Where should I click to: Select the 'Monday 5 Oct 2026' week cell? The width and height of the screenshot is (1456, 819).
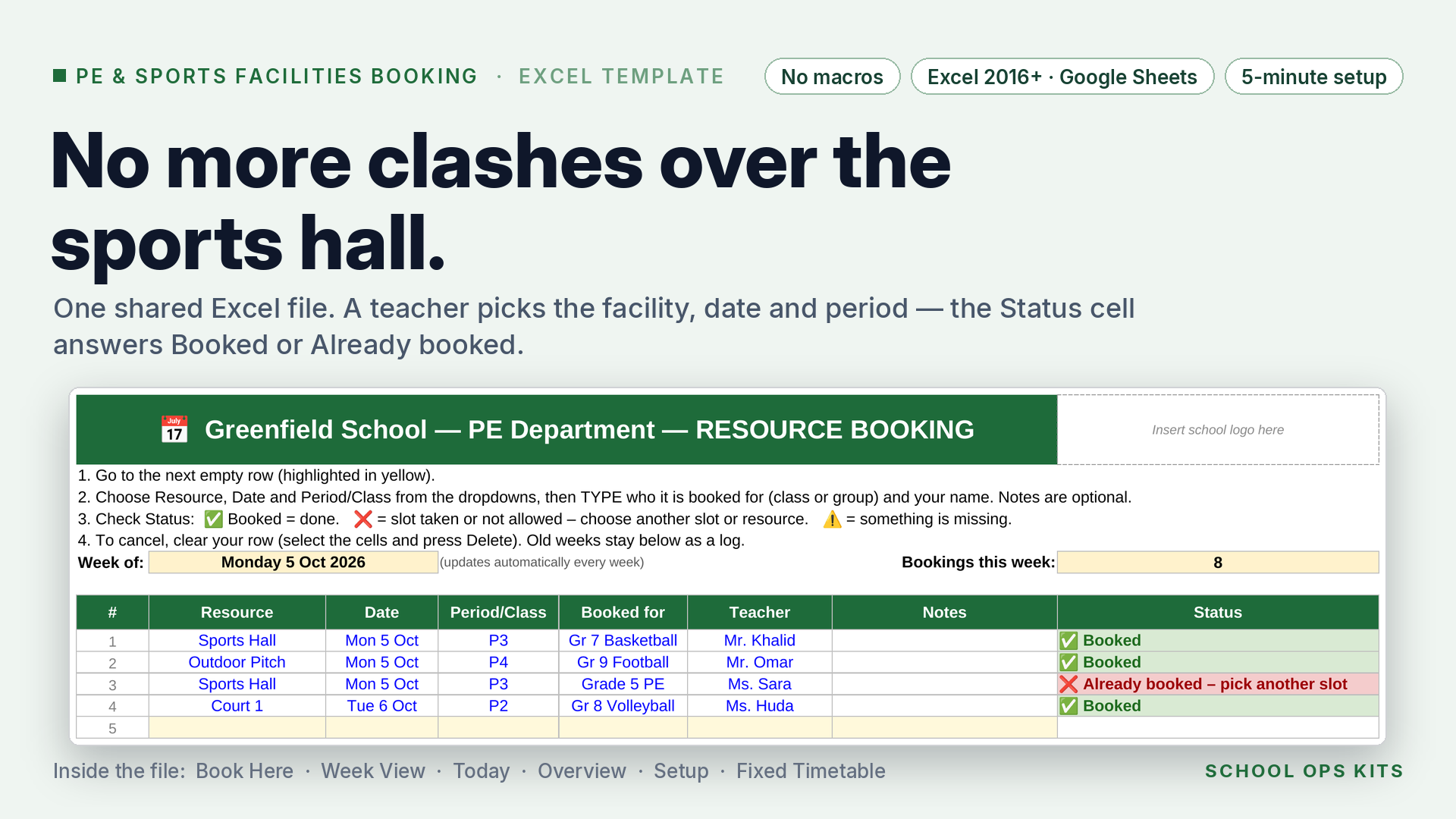tap(293, 562)
